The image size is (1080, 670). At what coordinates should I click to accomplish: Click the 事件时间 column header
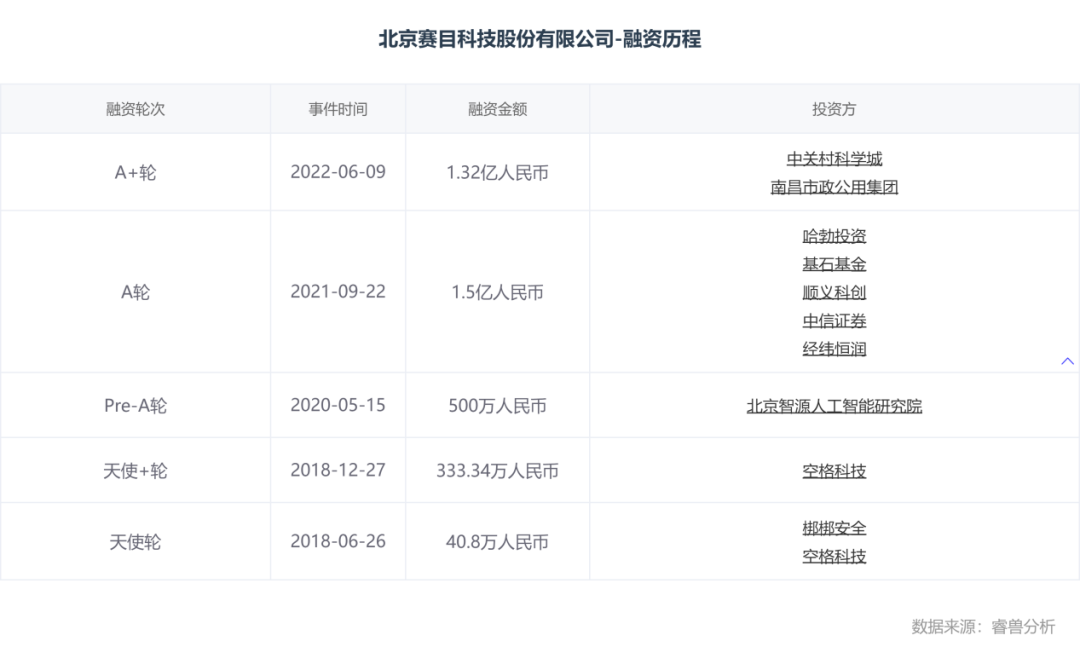(338, 109)
